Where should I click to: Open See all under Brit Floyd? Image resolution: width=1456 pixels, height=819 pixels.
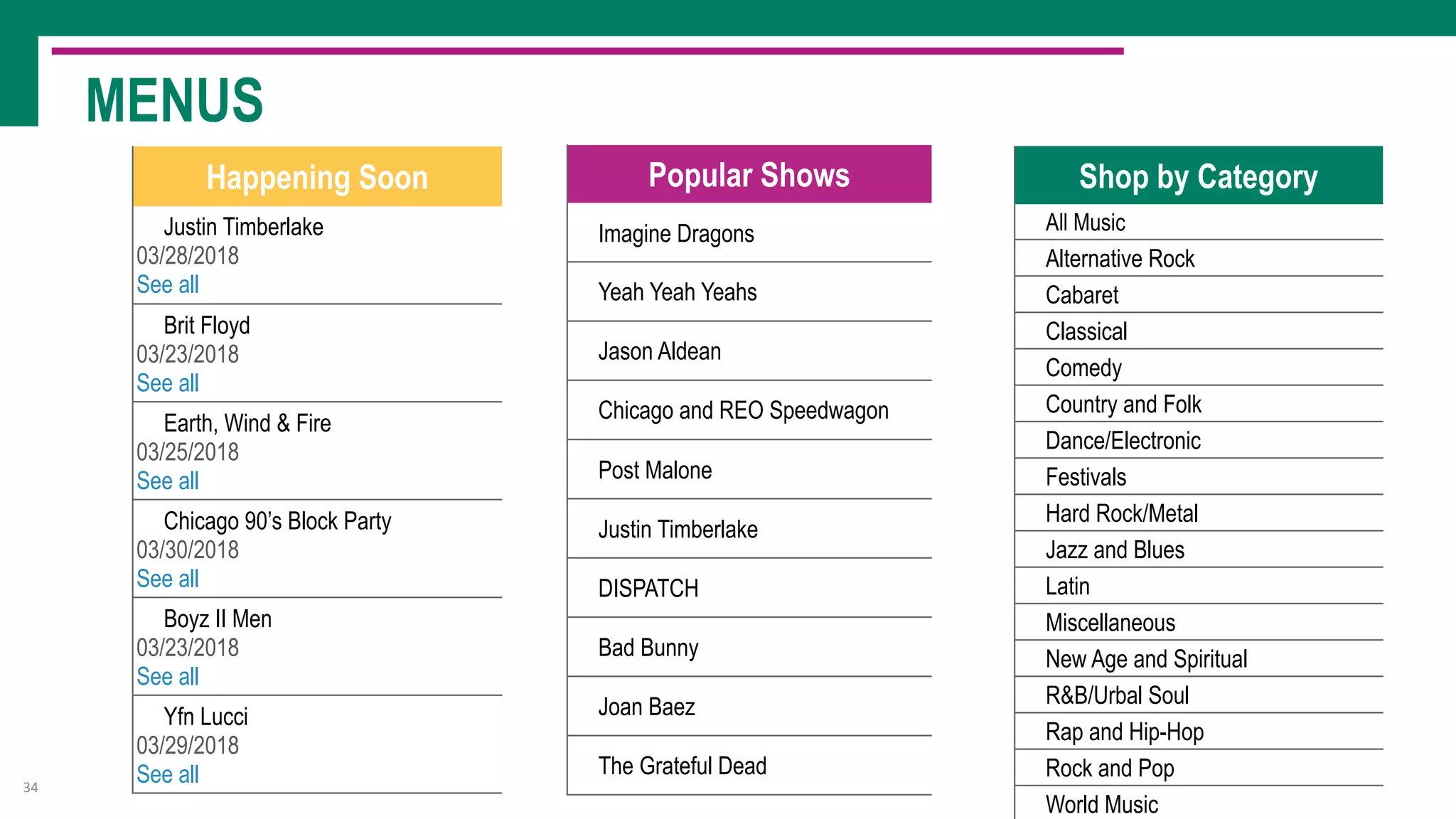click(168, 383)
